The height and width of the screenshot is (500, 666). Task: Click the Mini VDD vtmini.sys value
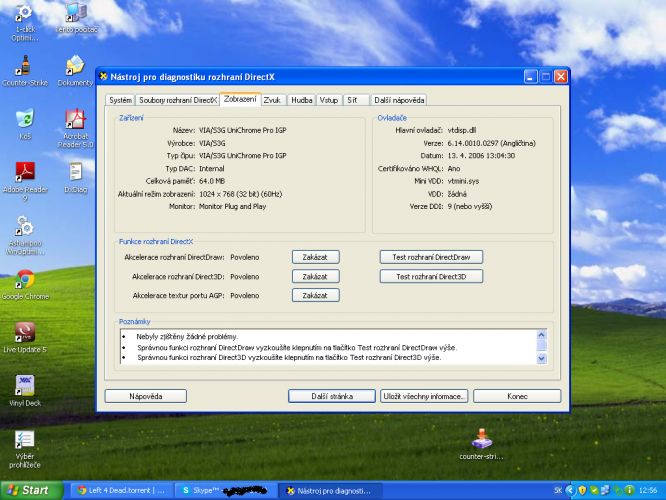click(463, 181)
